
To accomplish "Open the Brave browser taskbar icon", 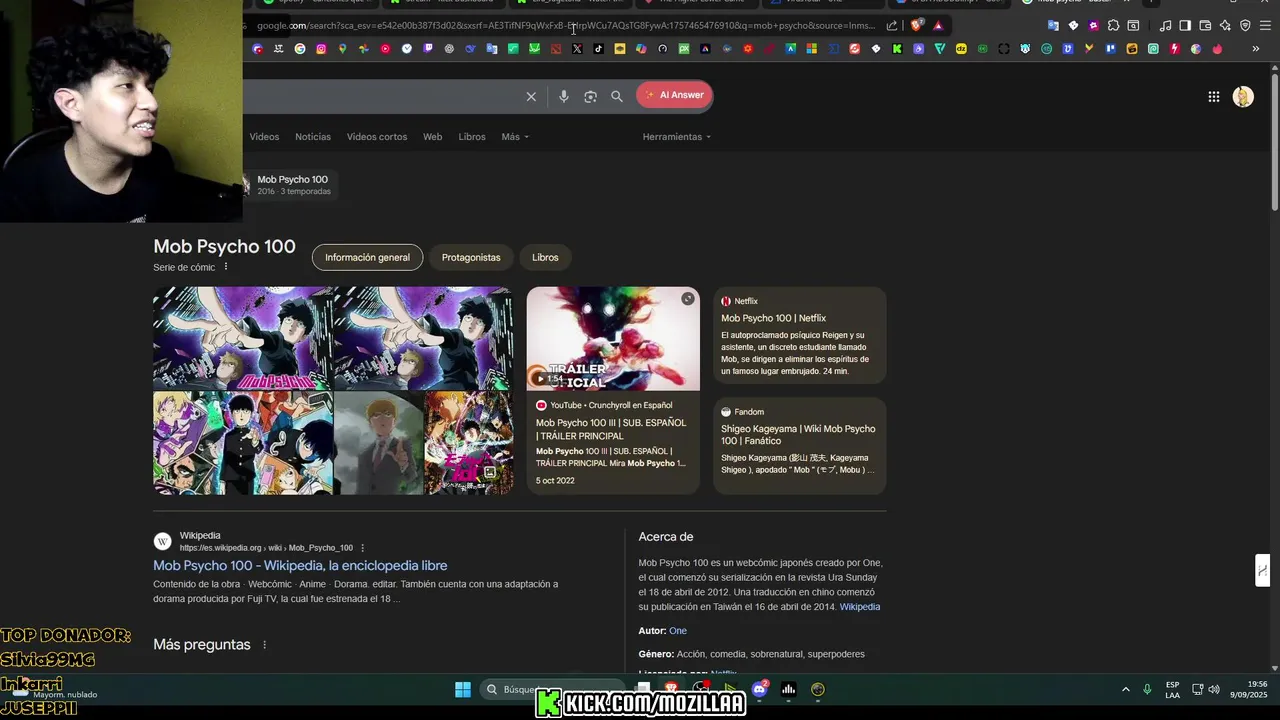I will tap(672, 689).
